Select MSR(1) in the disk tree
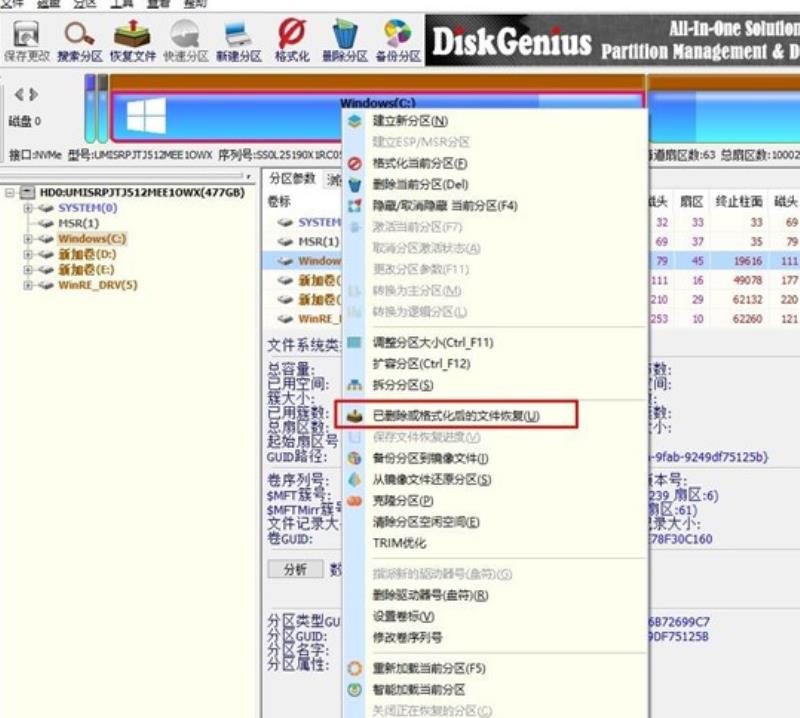 79,223
